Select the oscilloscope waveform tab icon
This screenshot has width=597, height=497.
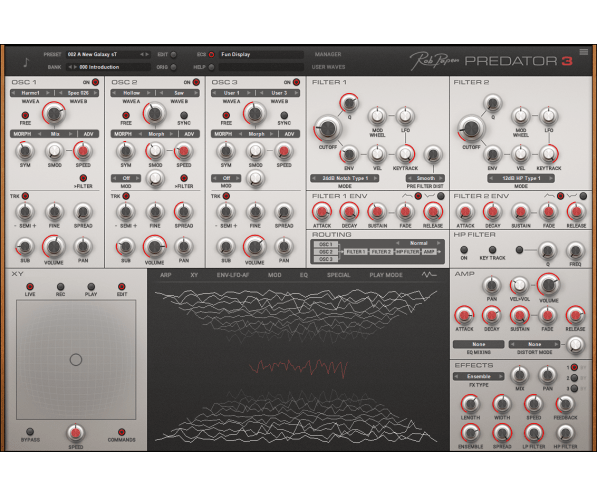pos(429,275)
